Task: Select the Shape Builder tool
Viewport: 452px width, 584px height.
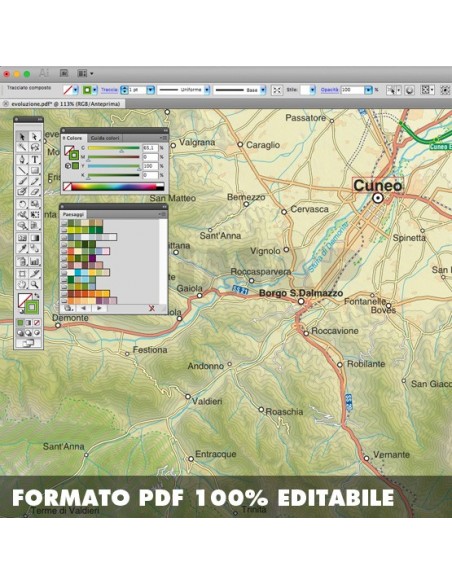Action: click(x=22, y=226)
